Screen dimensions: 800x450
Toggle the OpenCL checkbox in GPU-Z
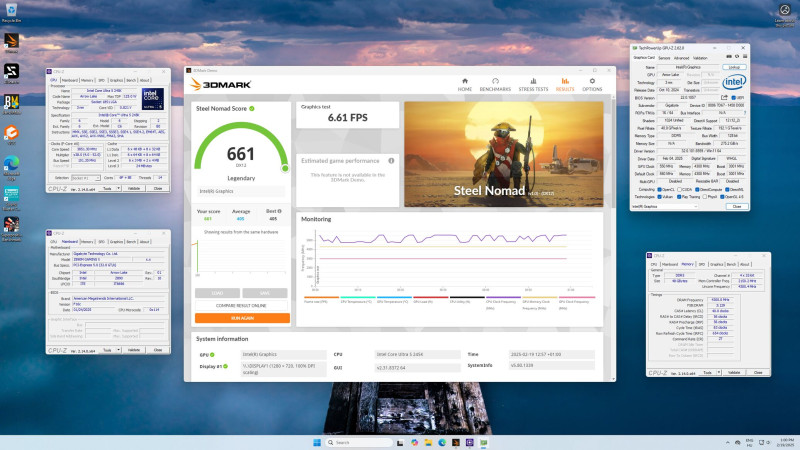pos(660,189)
